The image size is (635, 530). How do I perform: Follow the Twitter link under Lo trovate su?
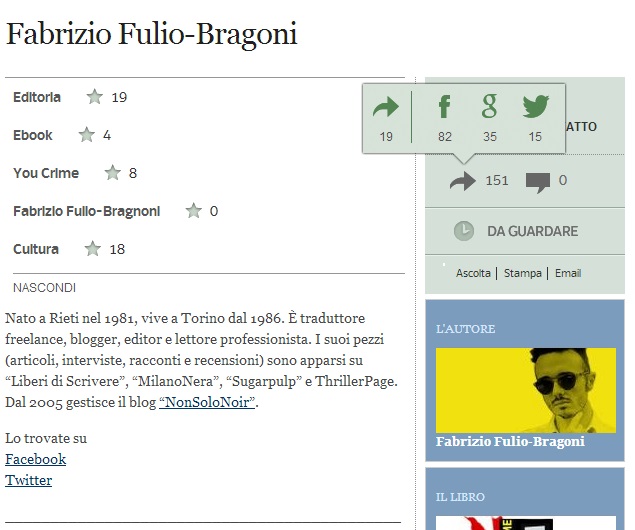pos(28,480)
